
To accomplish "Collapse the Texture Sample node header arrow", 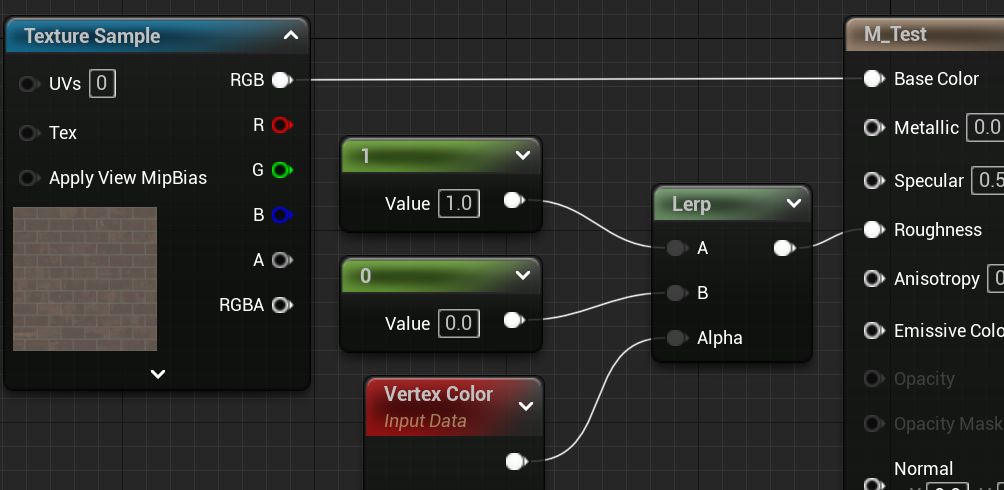I will coord(291,36).
